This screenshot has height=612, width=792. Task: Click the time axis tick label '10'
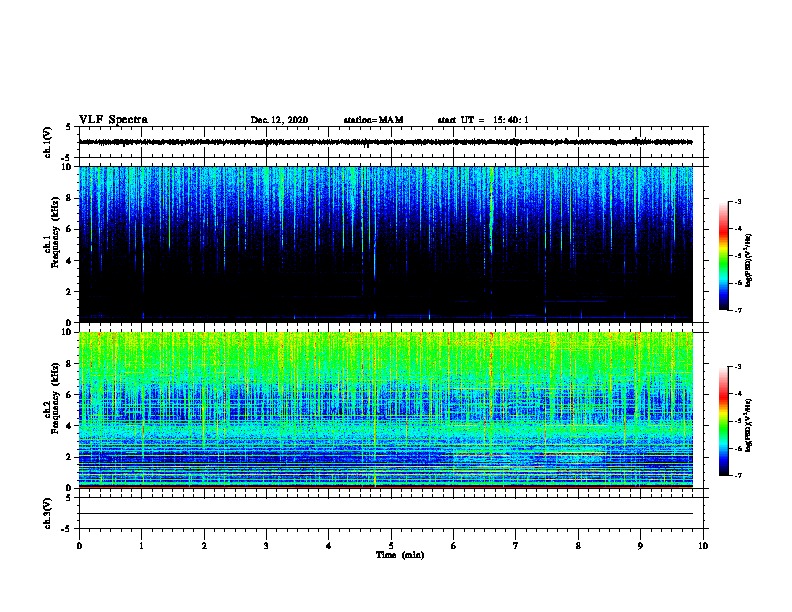(x=703, y=546)
